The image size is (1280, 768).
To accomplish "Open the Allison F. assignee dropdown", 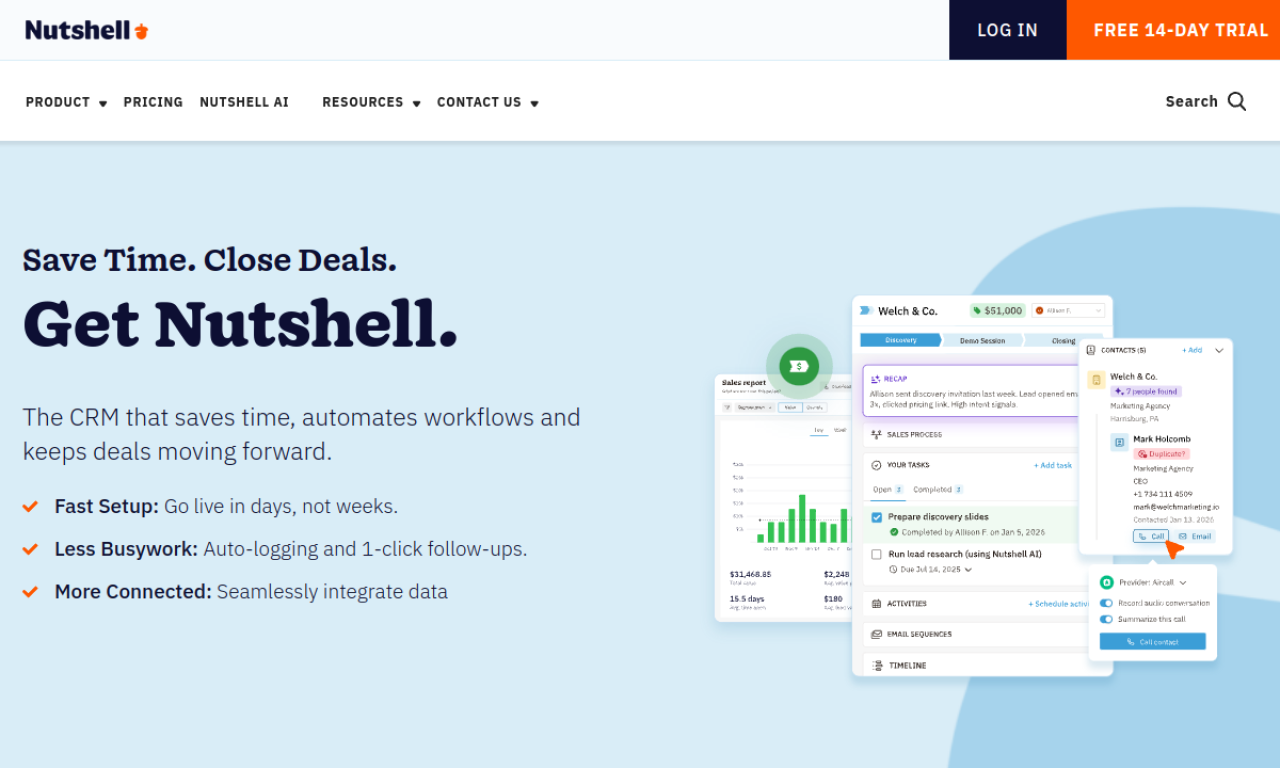I will (x=1068, y=311).
